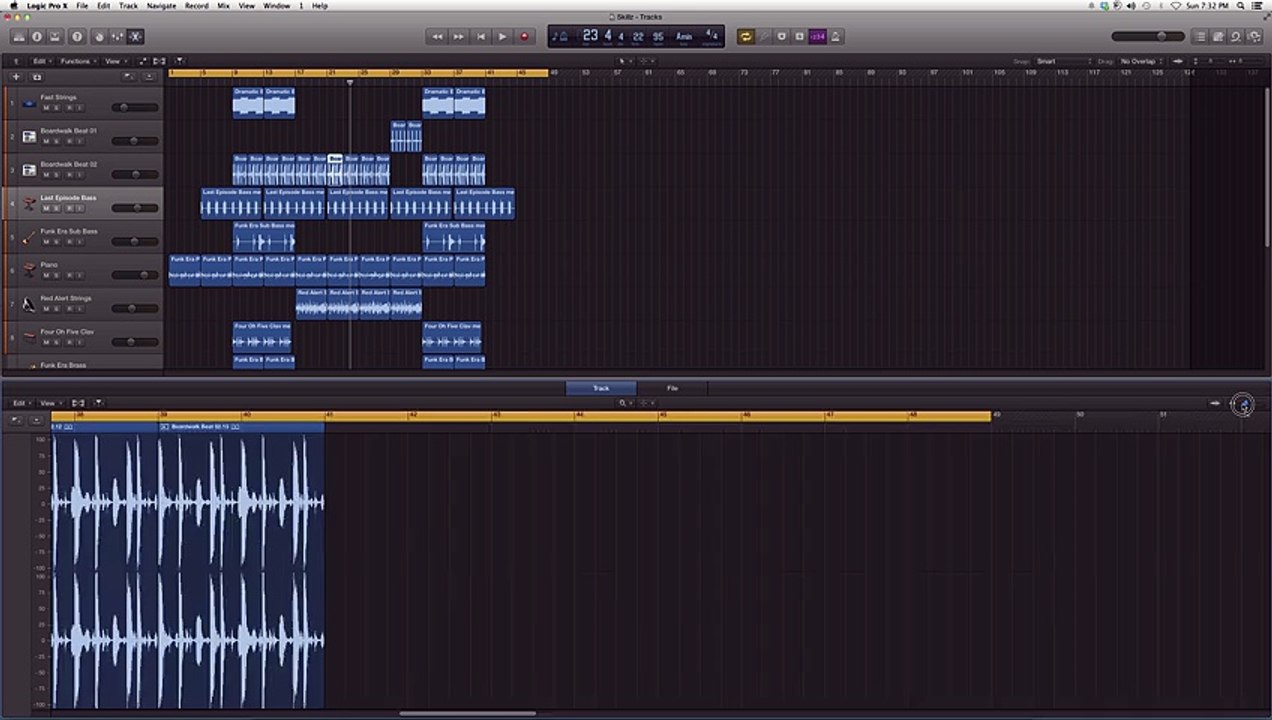Viewport: 1272px width, 720px height.
Task: Adjust the Last Episode Bass volume slider
Action: pyautogui.click(x=134, y=208)
